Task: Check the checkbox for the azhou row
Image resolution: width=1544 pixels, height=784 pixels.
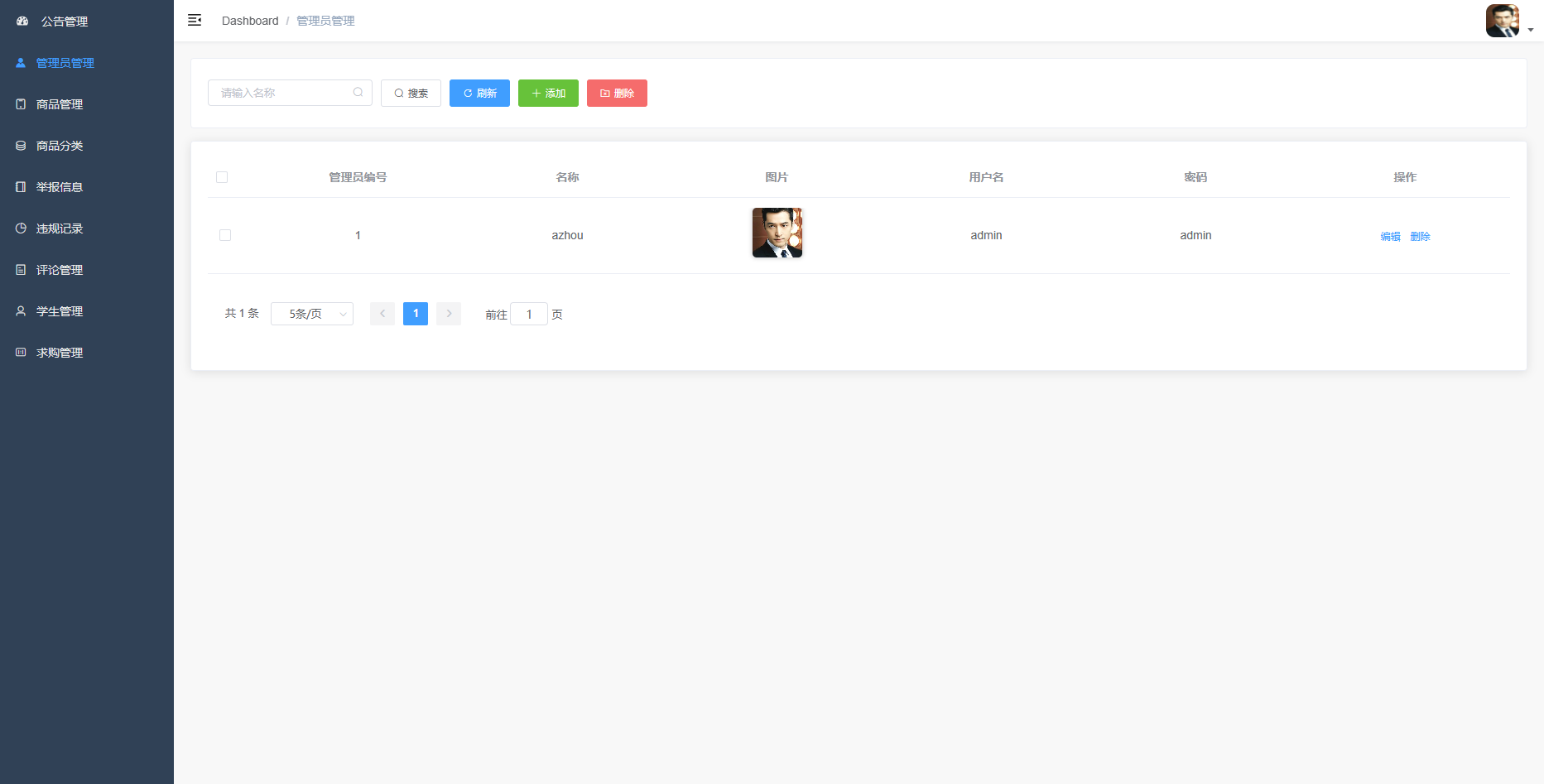Action: 225,235
